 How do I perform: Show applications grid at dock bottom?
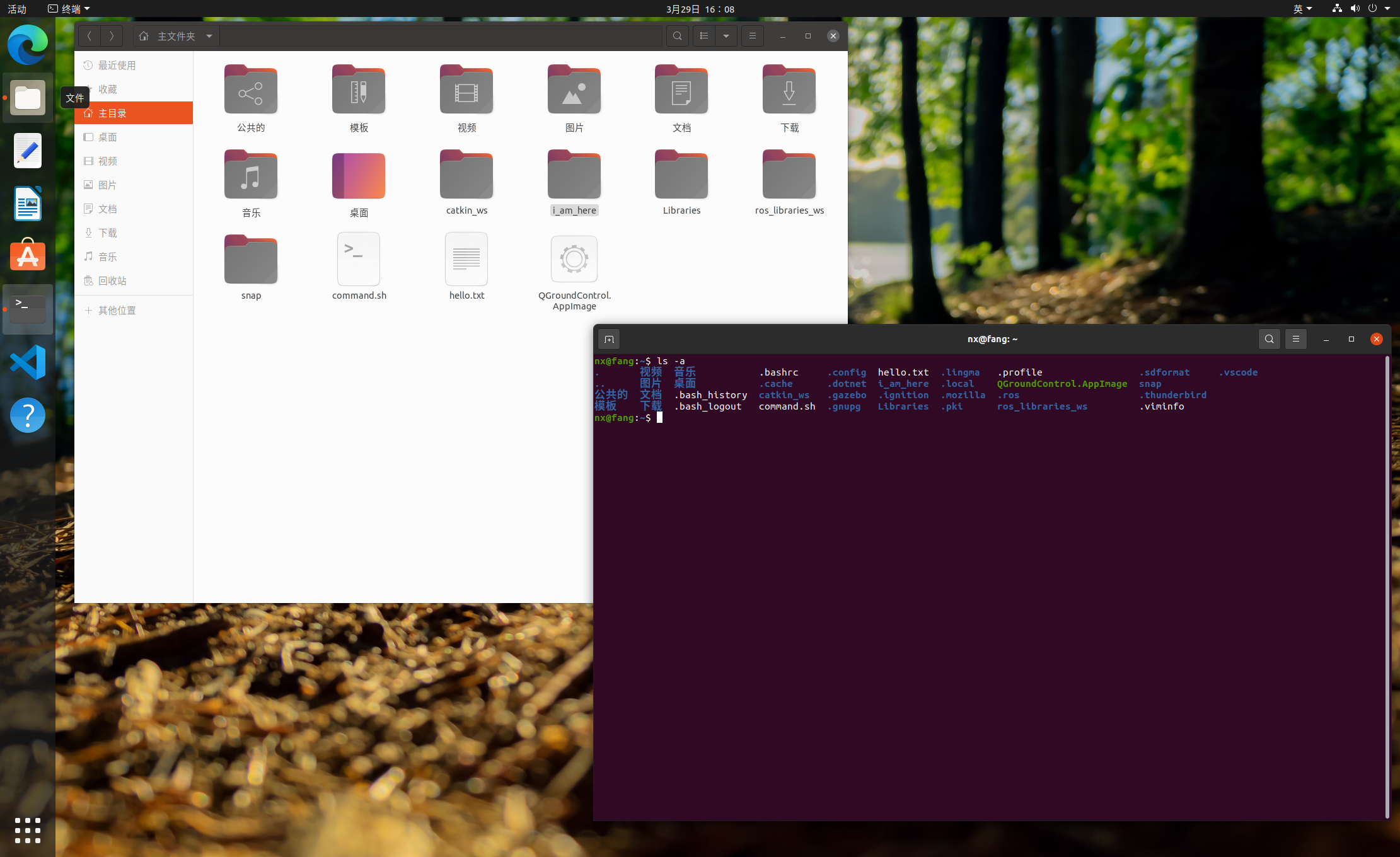(x=28, y=831)
